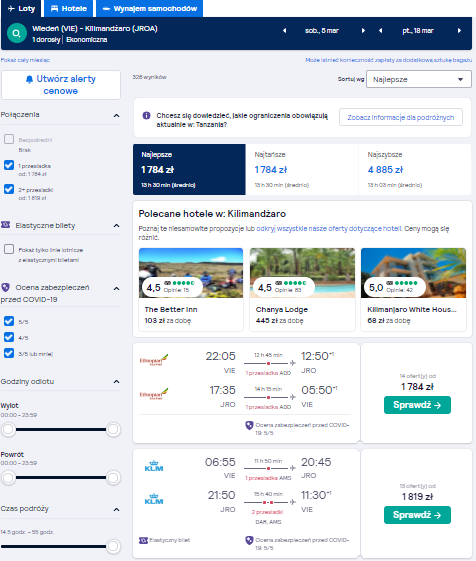Click Ethiopian logo on return 17:35 flight

tap(154, 394)
